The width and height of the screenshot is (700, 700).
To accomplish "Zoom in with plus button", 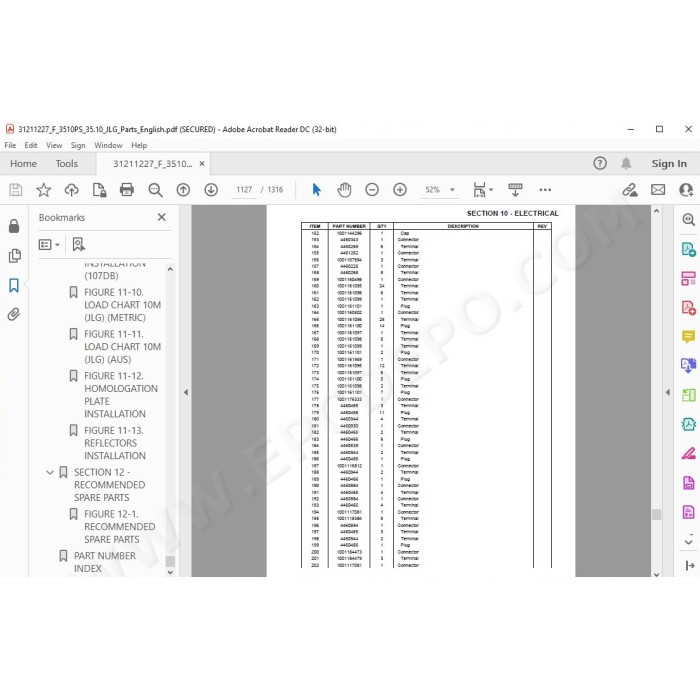I will tap(400, 190).
